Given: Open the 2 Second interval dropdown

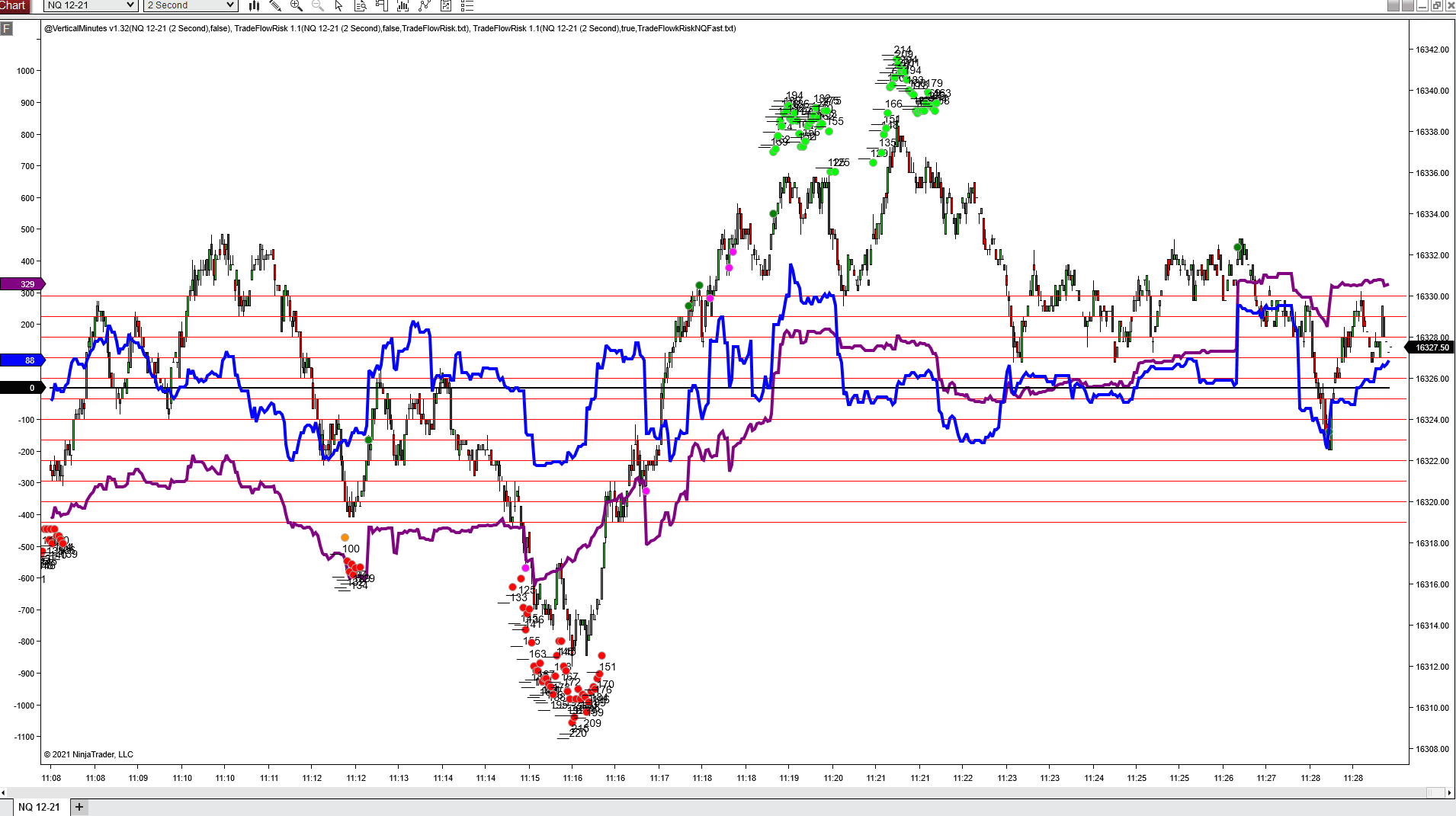Looking at the screenshot, I should click(x=191, y=5).
